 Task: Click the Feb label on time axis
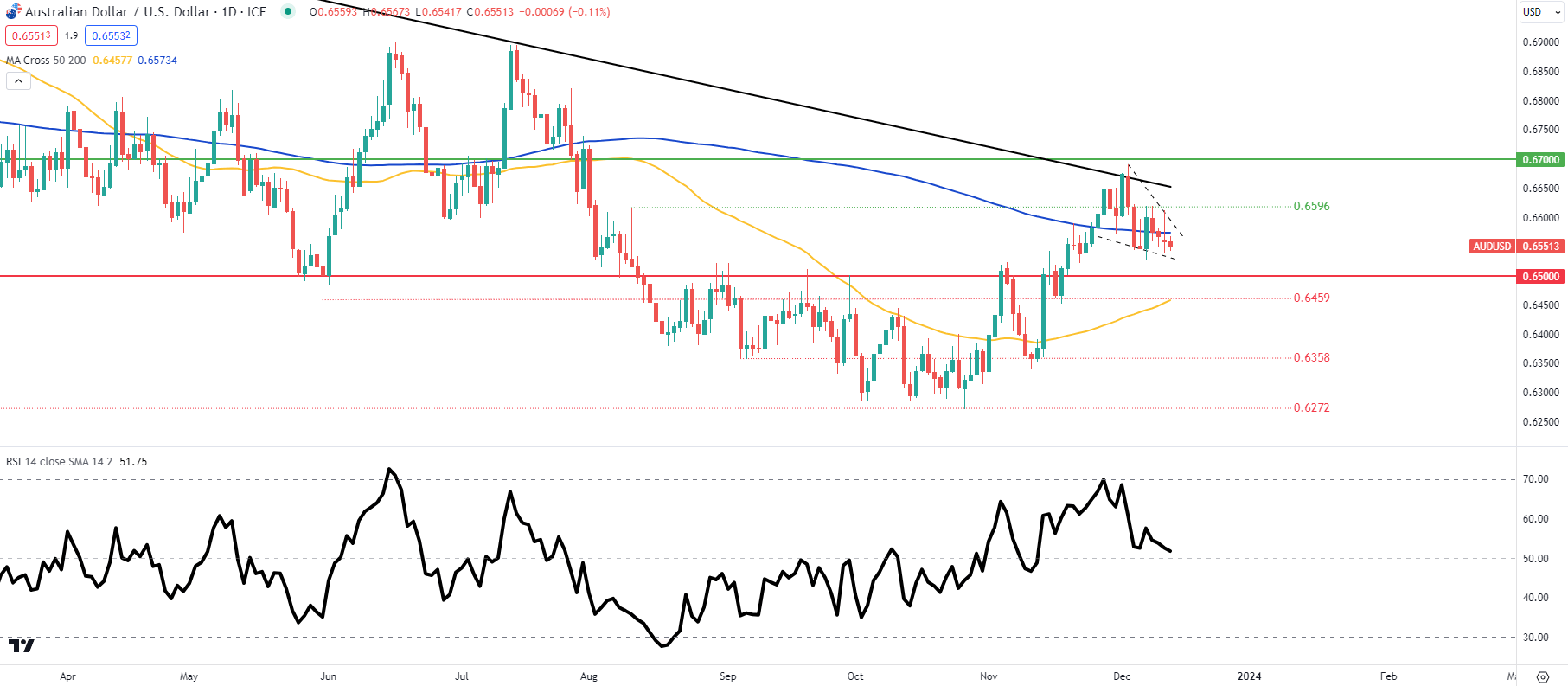point(1388,676)
